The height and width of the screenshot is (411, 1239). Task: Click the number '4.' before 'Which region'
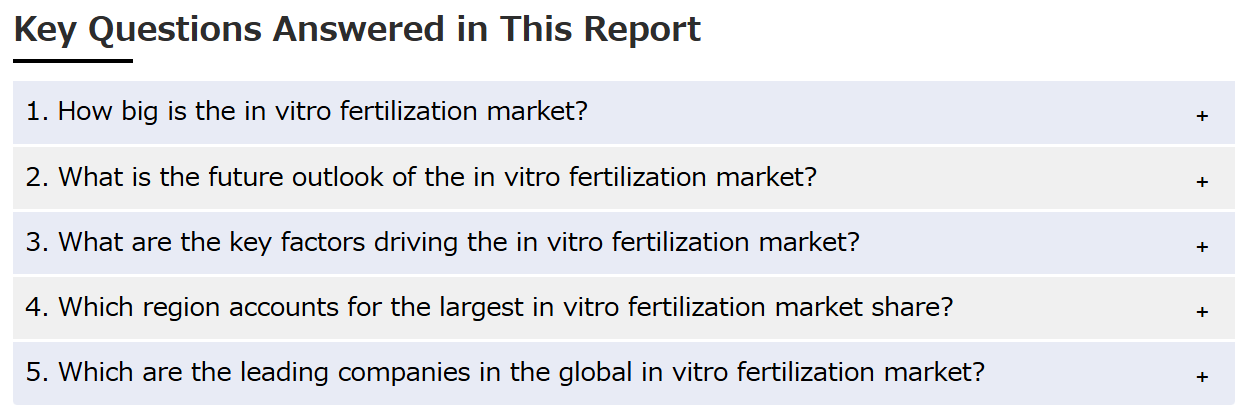pos(38,307)
